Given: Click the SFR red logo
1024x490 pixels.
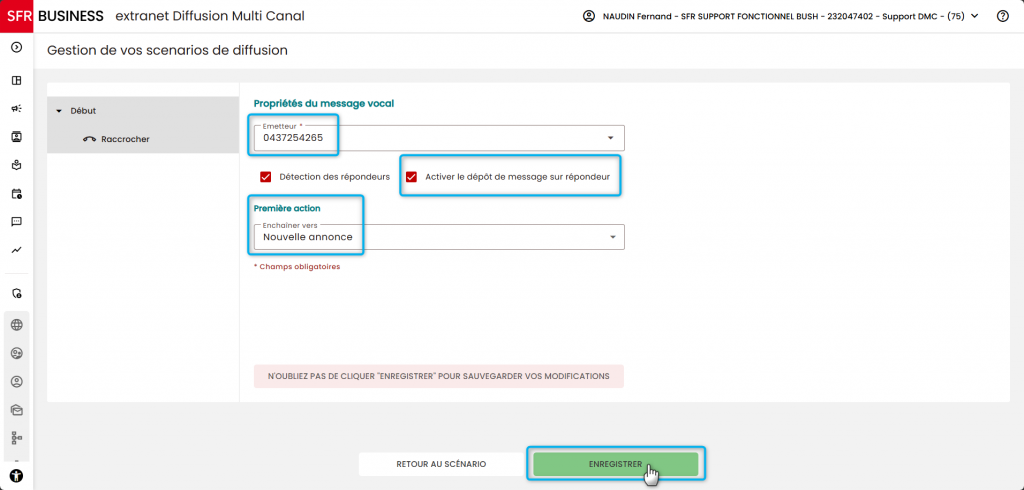Looking at the screenshot, I should click(x=16, y=16).
